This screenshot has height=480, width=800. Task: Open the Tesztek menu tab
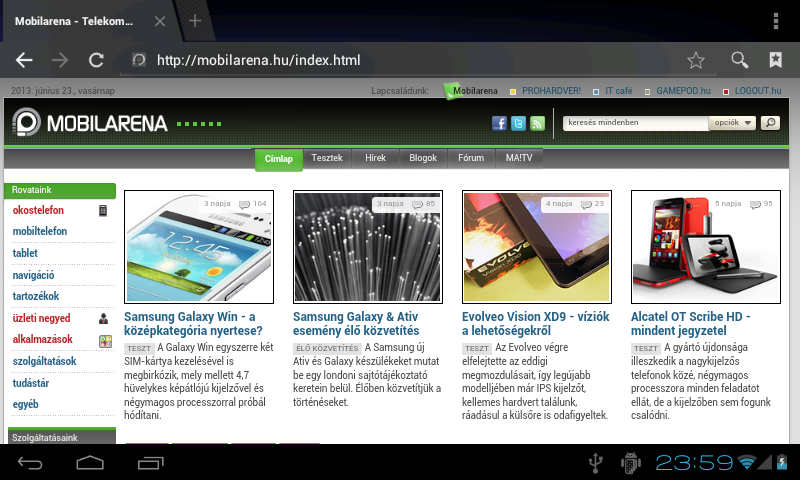[327, 158]
